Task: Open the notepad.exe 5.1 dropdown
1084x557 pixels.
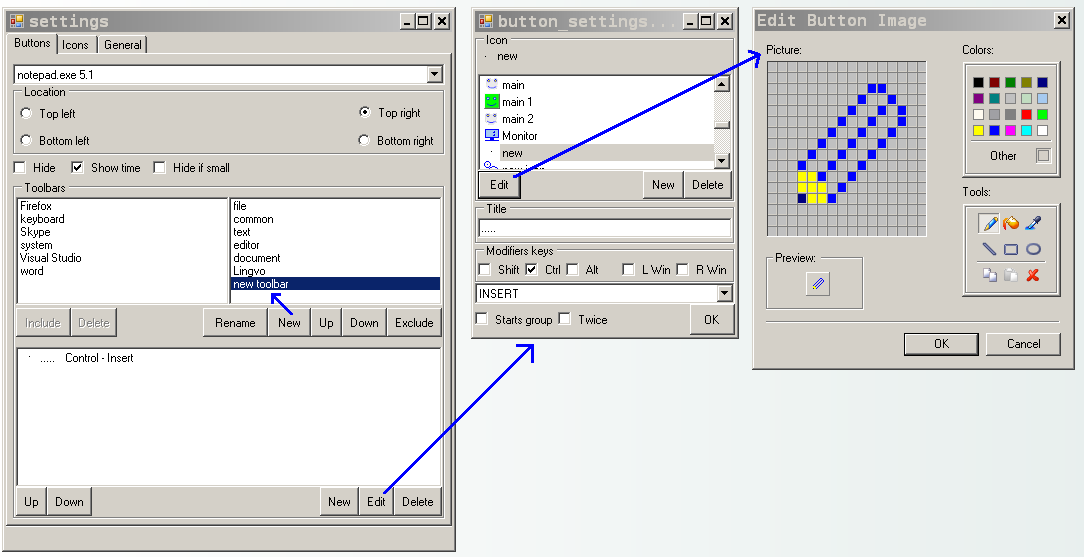Action: coord(434,75)
